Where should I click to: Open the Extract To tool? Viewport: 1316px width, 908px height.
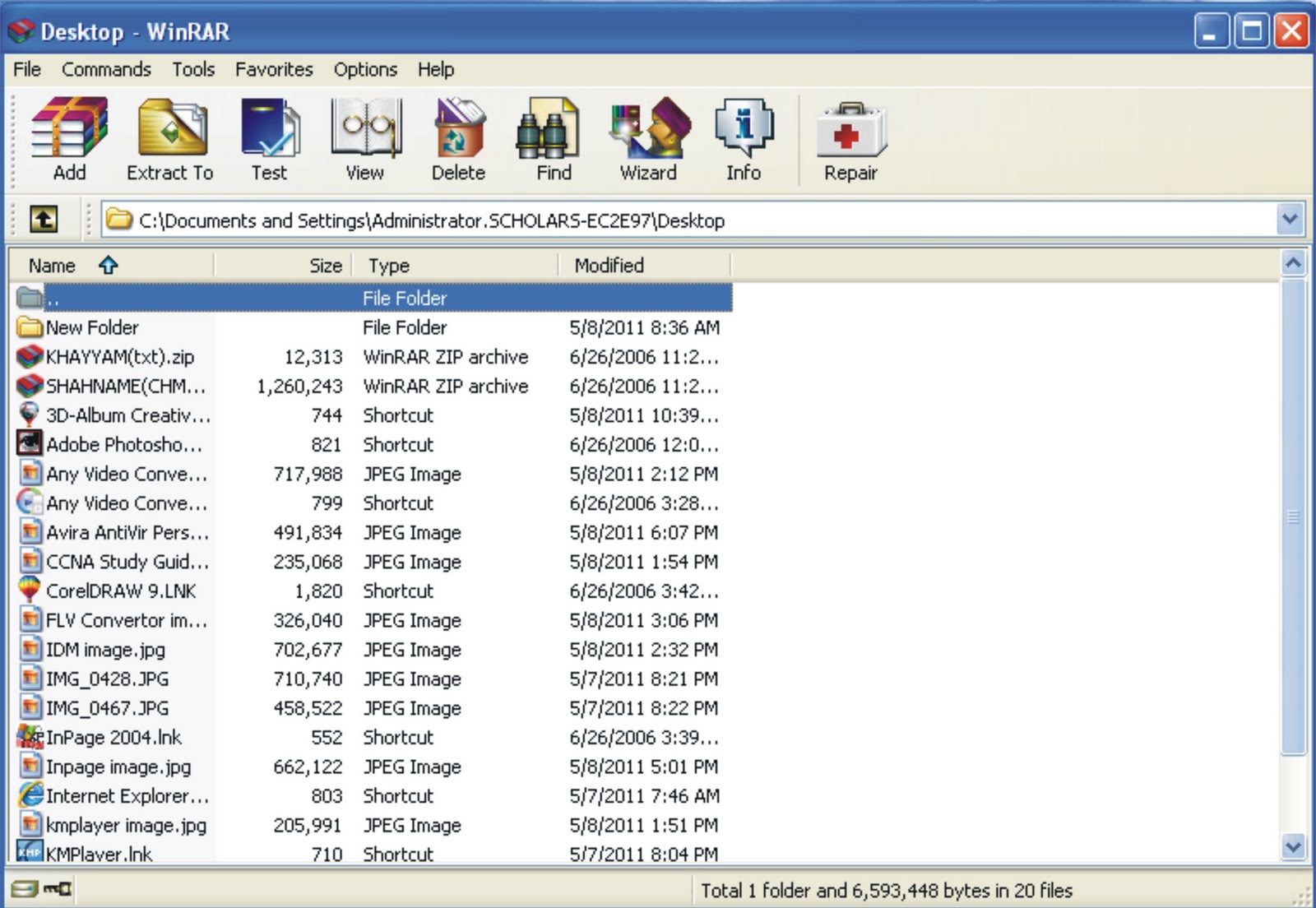click(170, 139)
